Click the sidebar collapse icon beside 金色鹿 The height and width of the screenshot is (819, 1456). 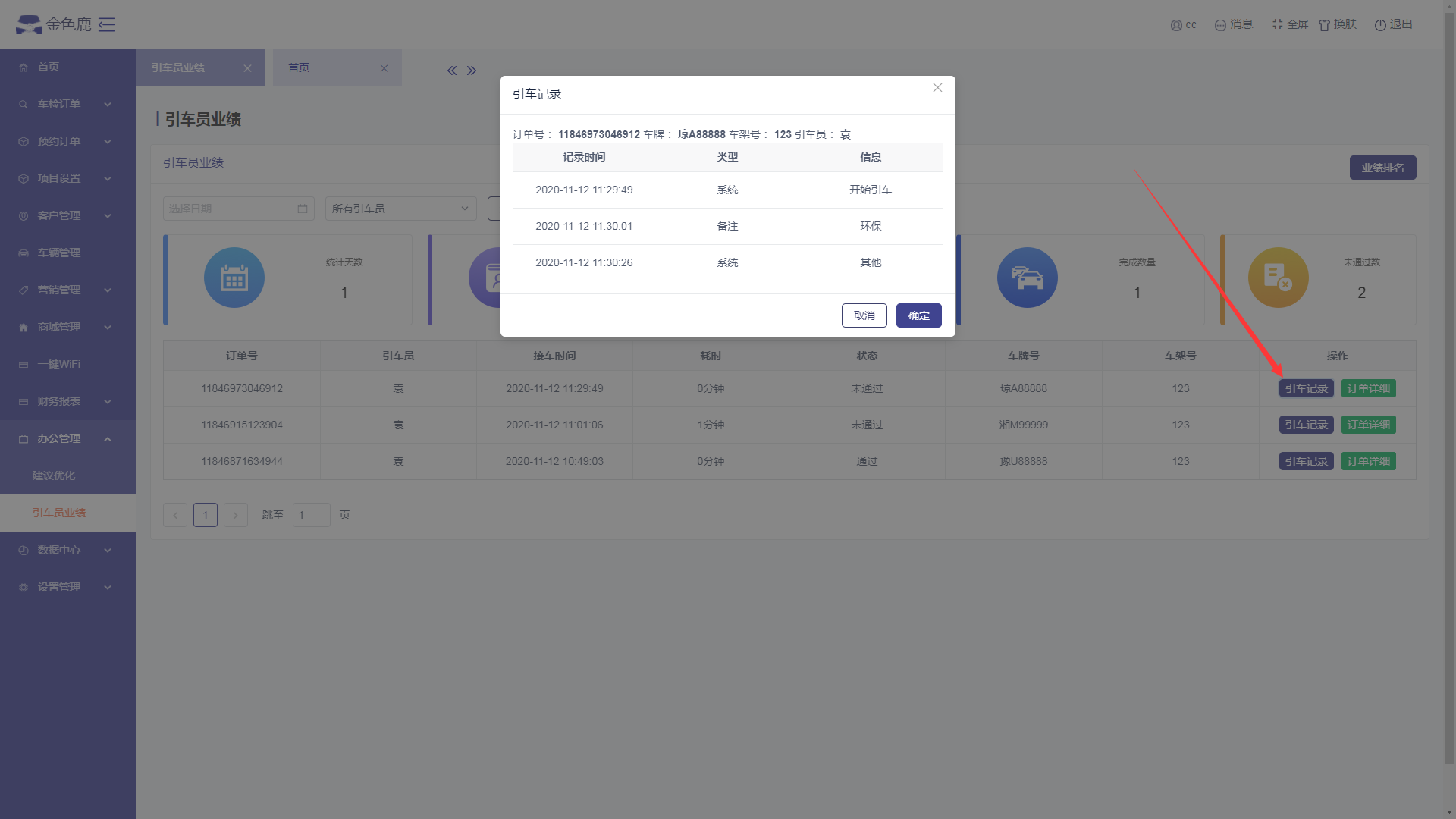pyautogui.click(x=107, y=24)
